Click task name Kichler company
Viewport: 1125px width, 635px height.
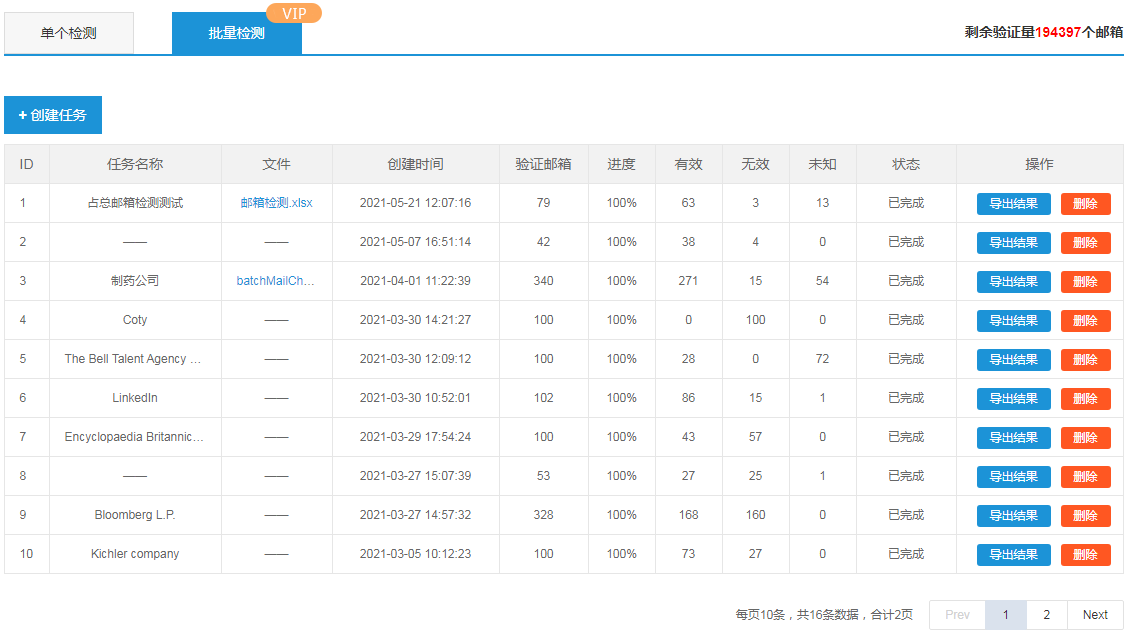(135, 554)
